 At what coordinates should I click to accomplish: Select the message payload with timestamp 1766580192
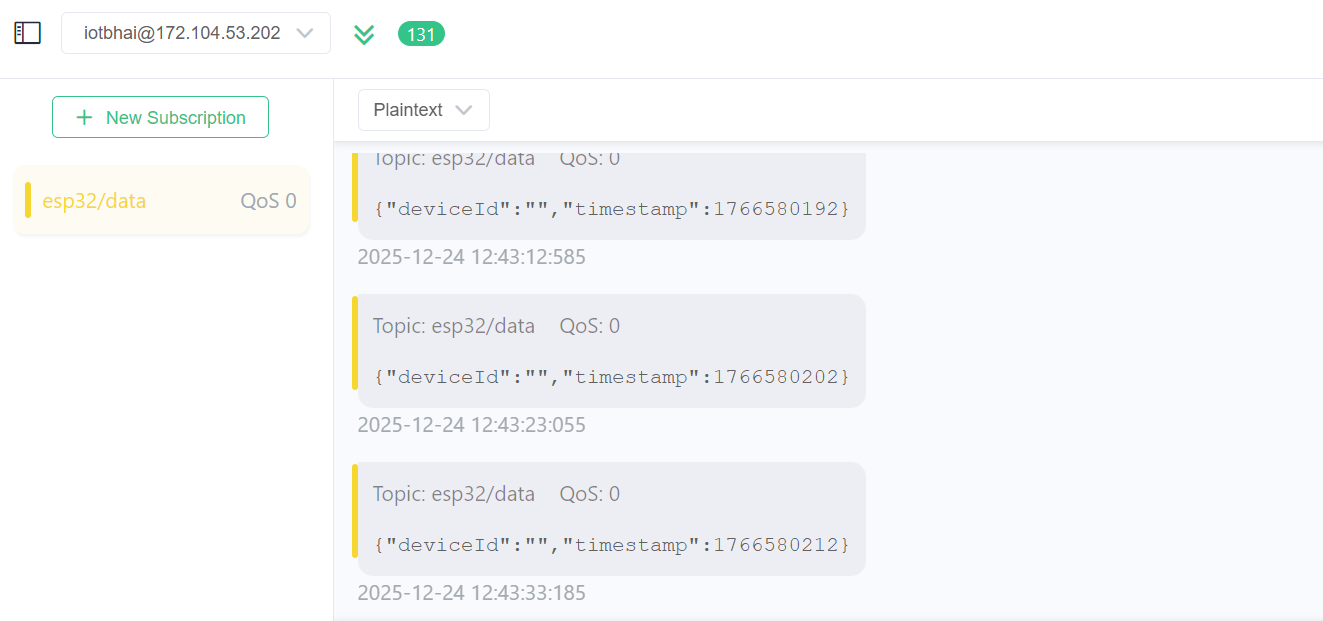tap(611, 209)
